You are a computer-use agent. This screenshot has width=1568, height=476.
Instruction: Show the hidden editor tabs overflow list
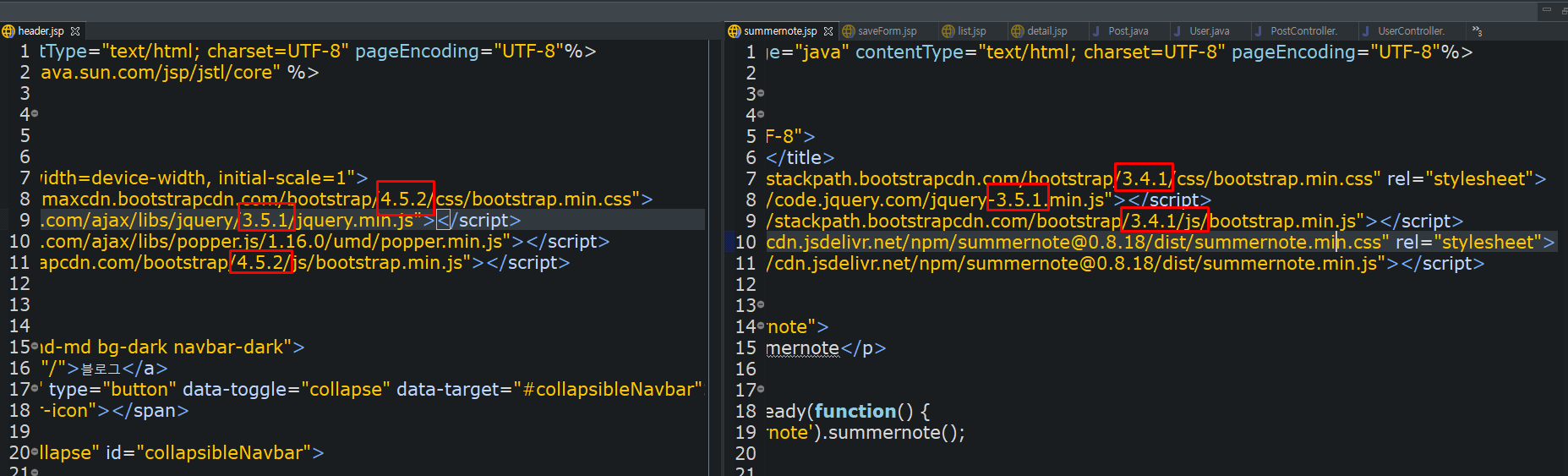tap(1477, 31)
